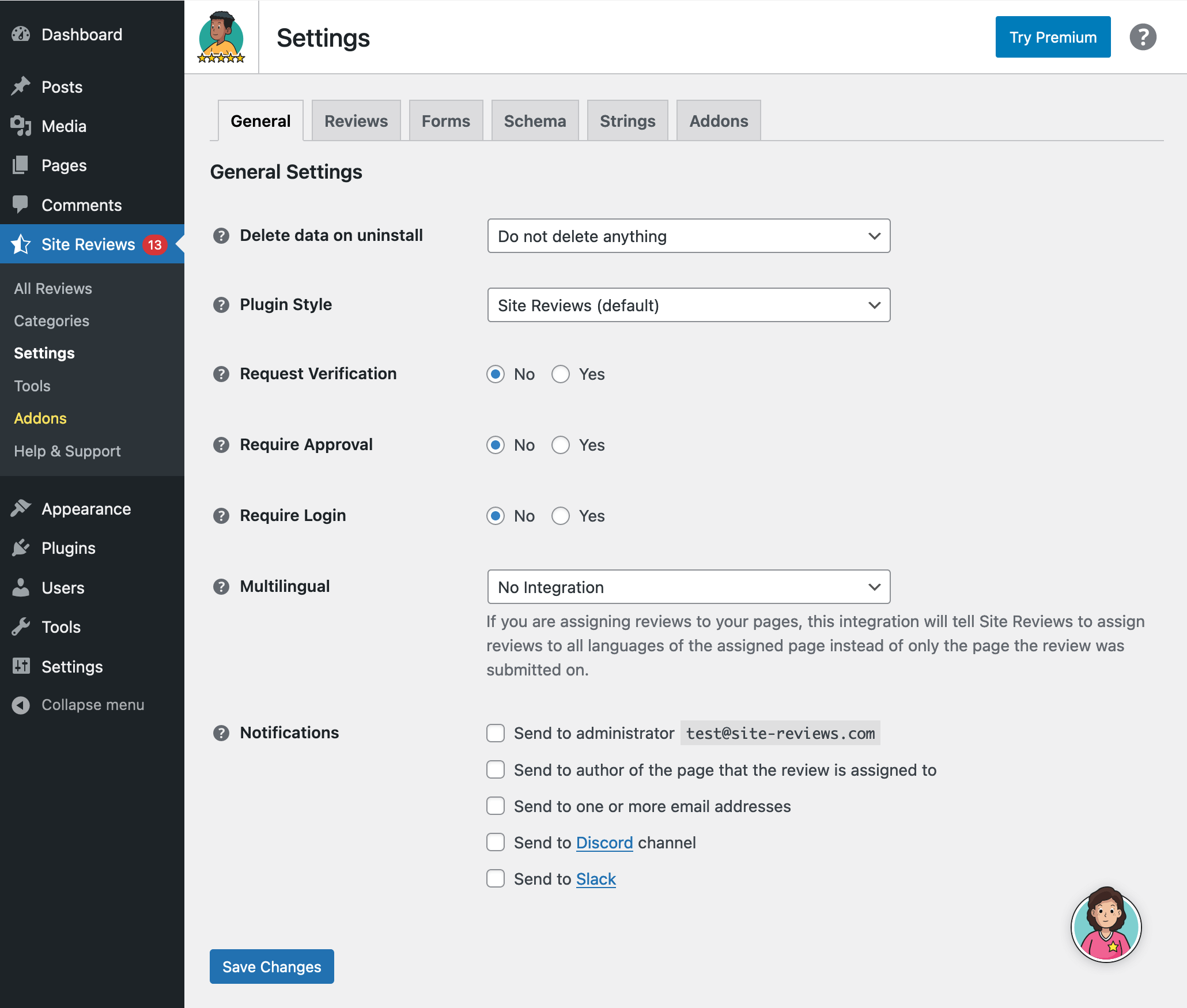Click help icon next to Plugin Style
This screenshot has height=1008, width=1187.
[x=221, y=305]
